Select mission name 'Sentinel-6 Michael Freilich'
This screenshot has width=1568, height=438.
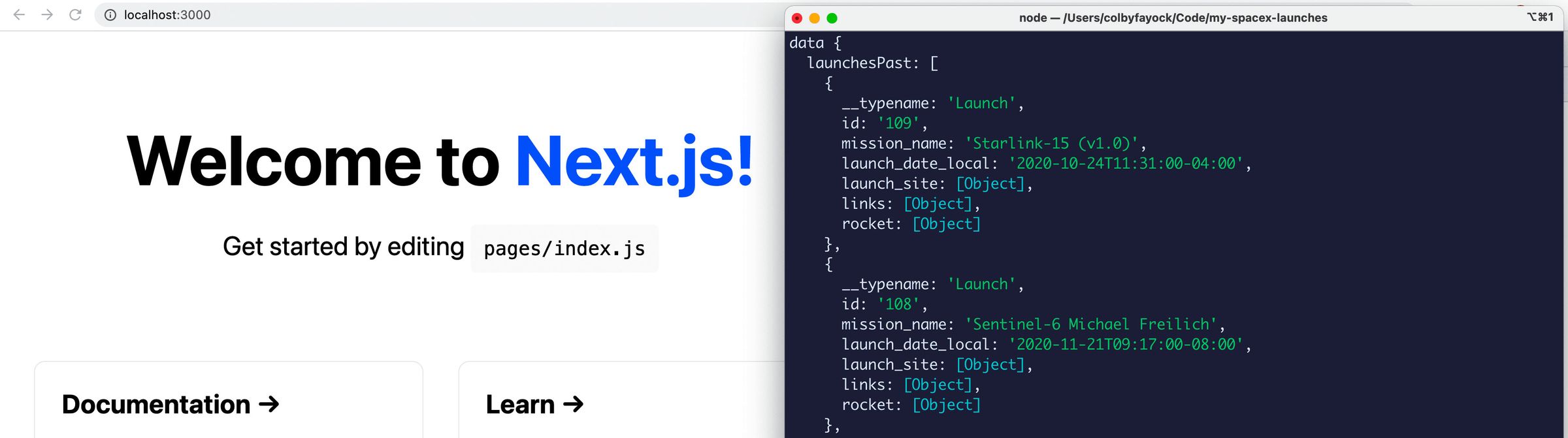tap(1091, 324)
